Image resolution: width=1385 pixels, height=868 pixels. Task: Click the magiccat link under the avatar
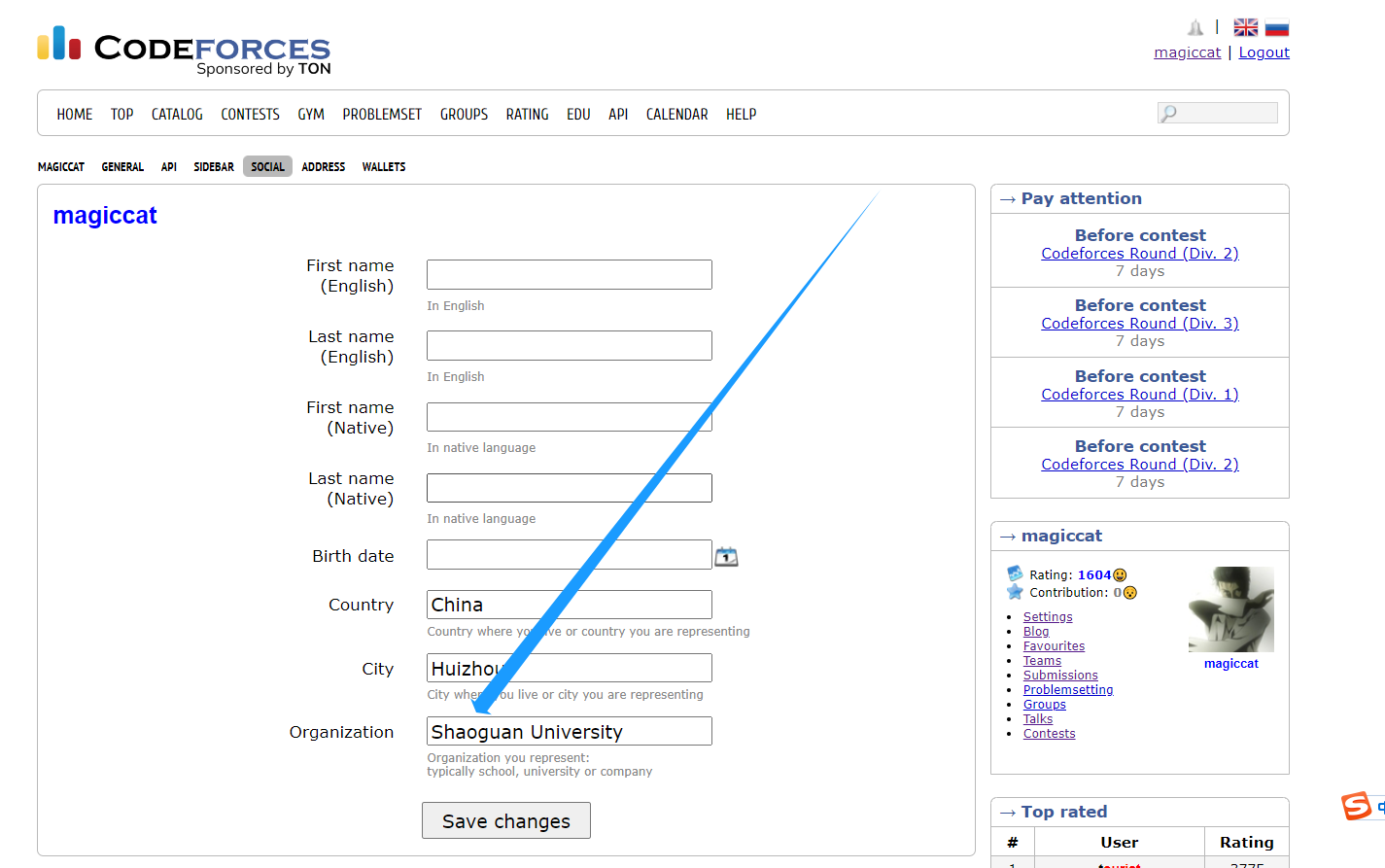[1231, 664]
